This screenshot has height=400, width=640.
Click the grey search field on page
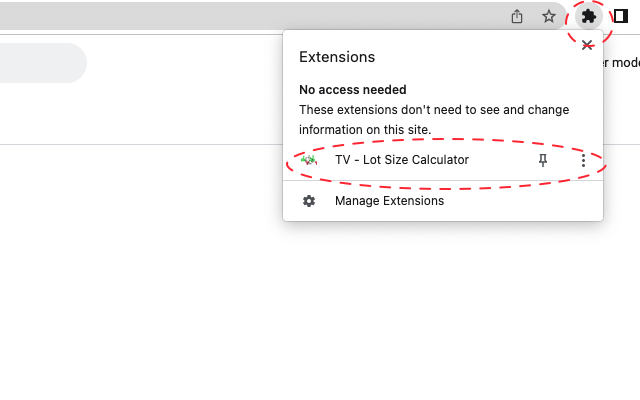pyautogui.click(x=40, y=63)
